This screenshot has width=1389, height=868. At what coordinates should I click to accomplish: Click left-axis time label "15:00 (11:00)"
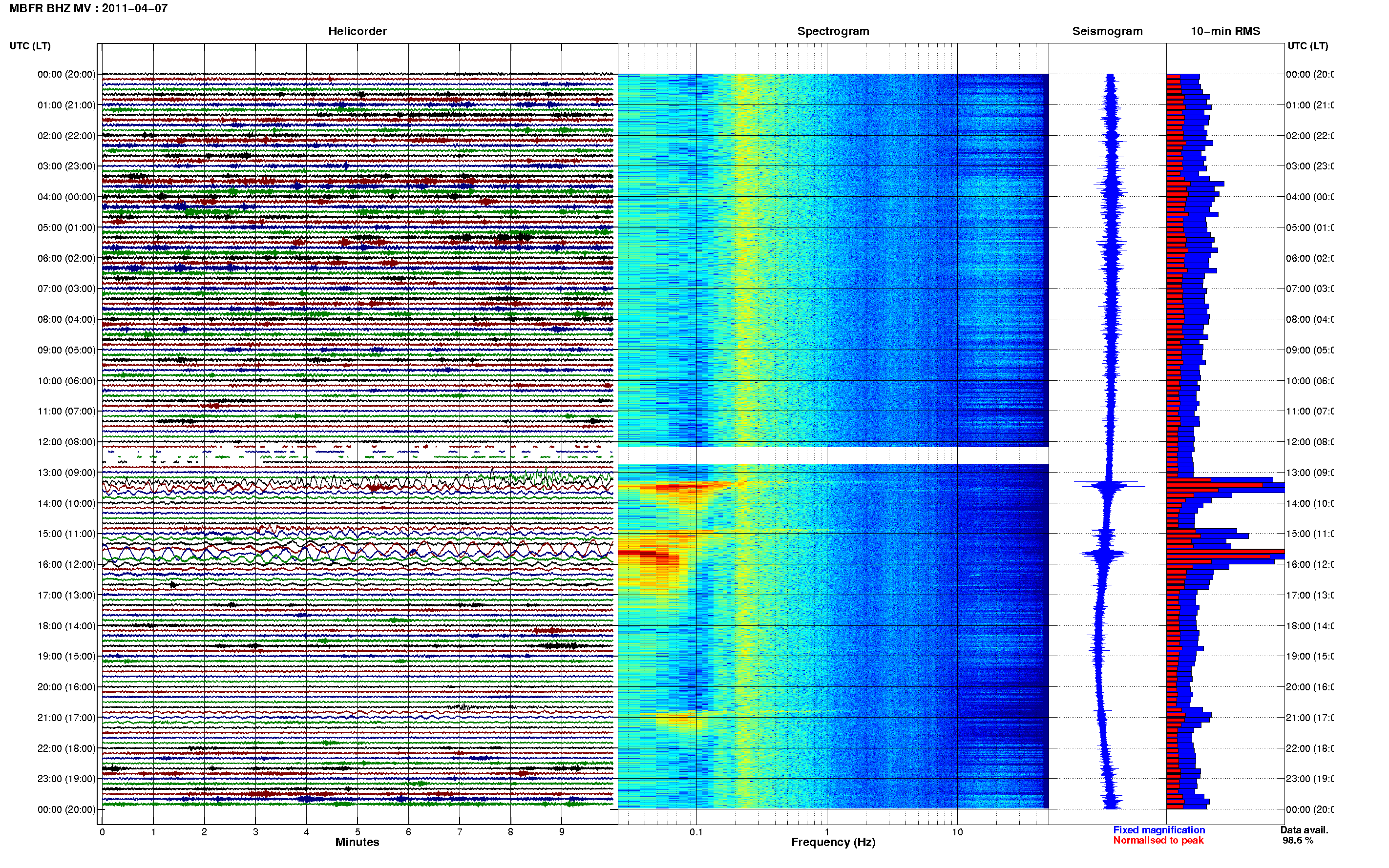point(66,534)
